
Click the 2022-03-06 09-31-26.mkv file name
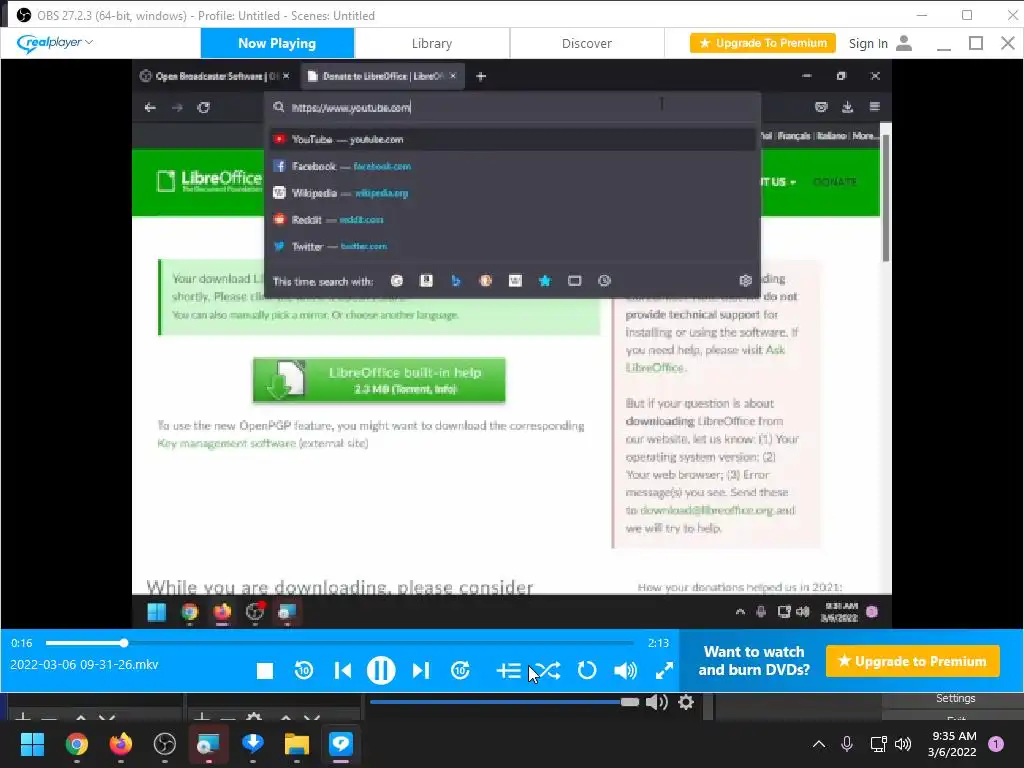(x=84, y=665)
